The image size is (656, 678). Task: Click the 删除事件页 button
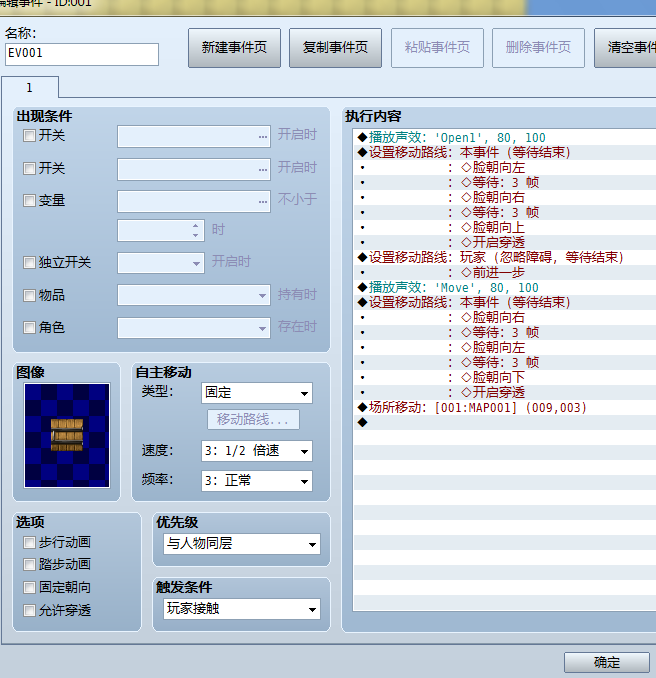tap(538, 48)
